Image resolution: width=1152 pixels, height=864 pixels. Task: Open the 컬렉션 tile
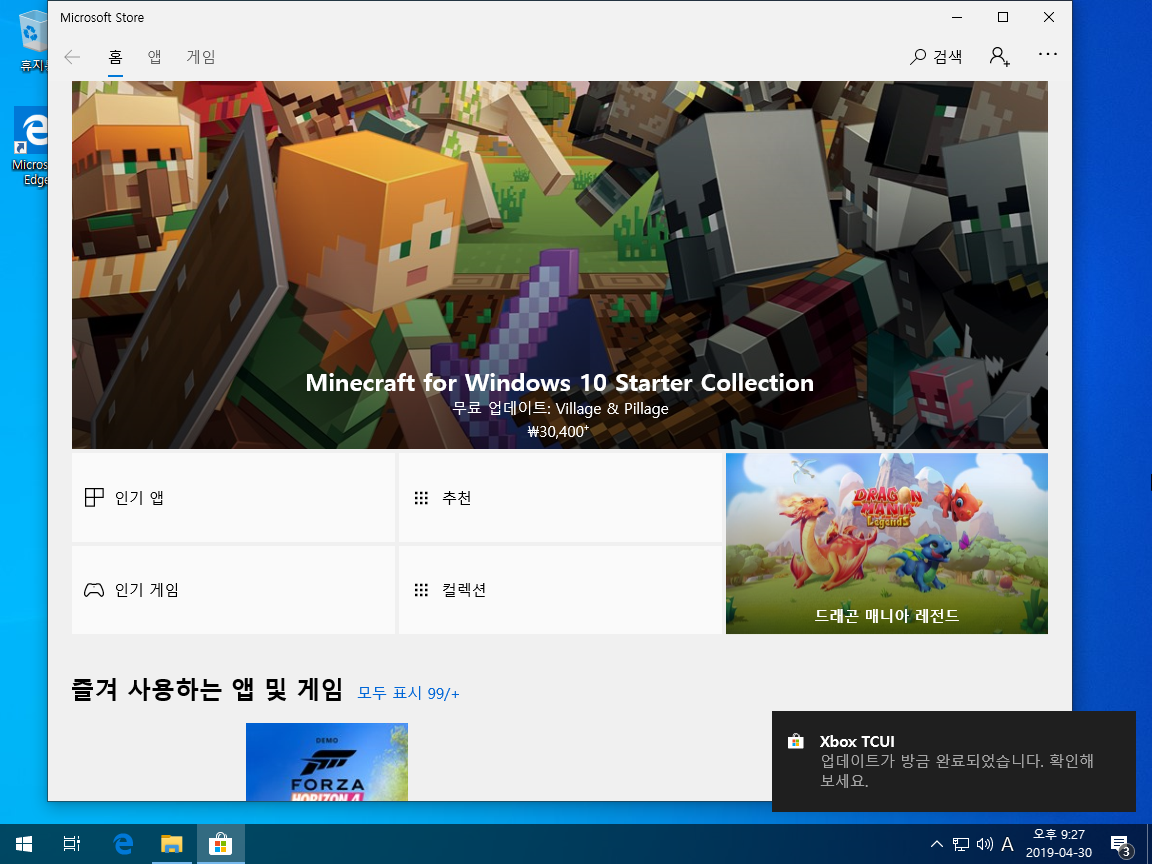point(560,589)
